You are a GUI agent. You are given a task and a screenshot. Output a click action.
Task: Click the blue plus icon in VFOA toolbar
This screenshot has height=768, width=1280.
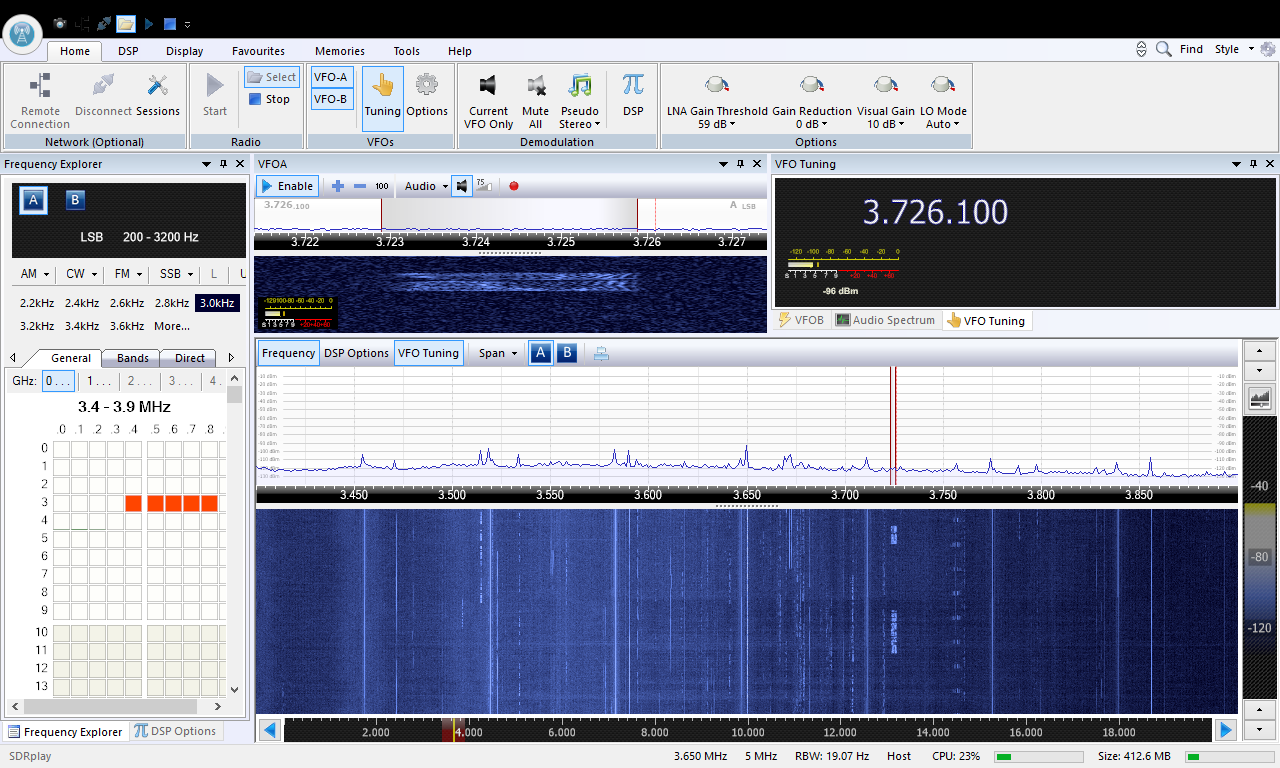(337, 186)
